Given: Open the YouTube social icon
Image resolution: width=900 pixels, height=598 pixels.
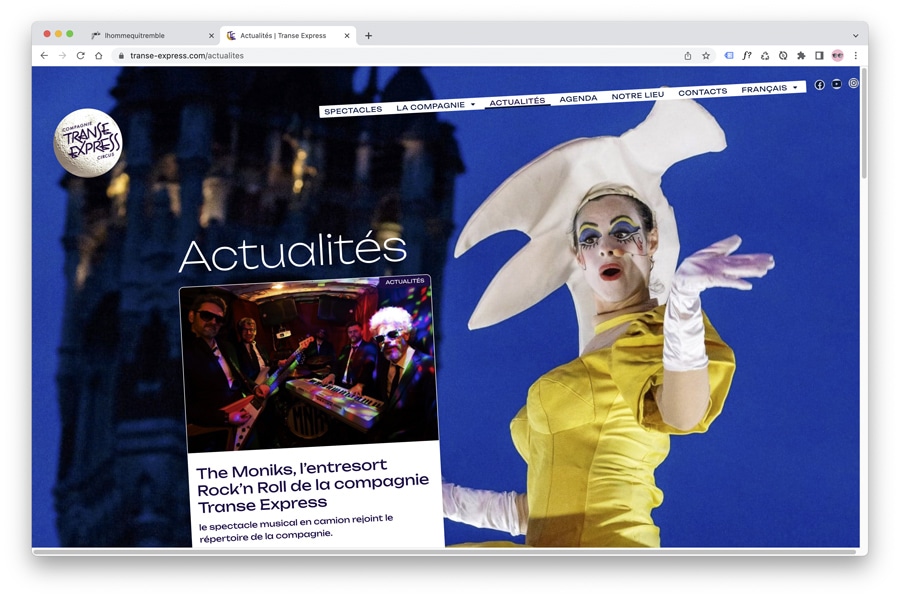Looking at the screenshot, I should [836, 84].
